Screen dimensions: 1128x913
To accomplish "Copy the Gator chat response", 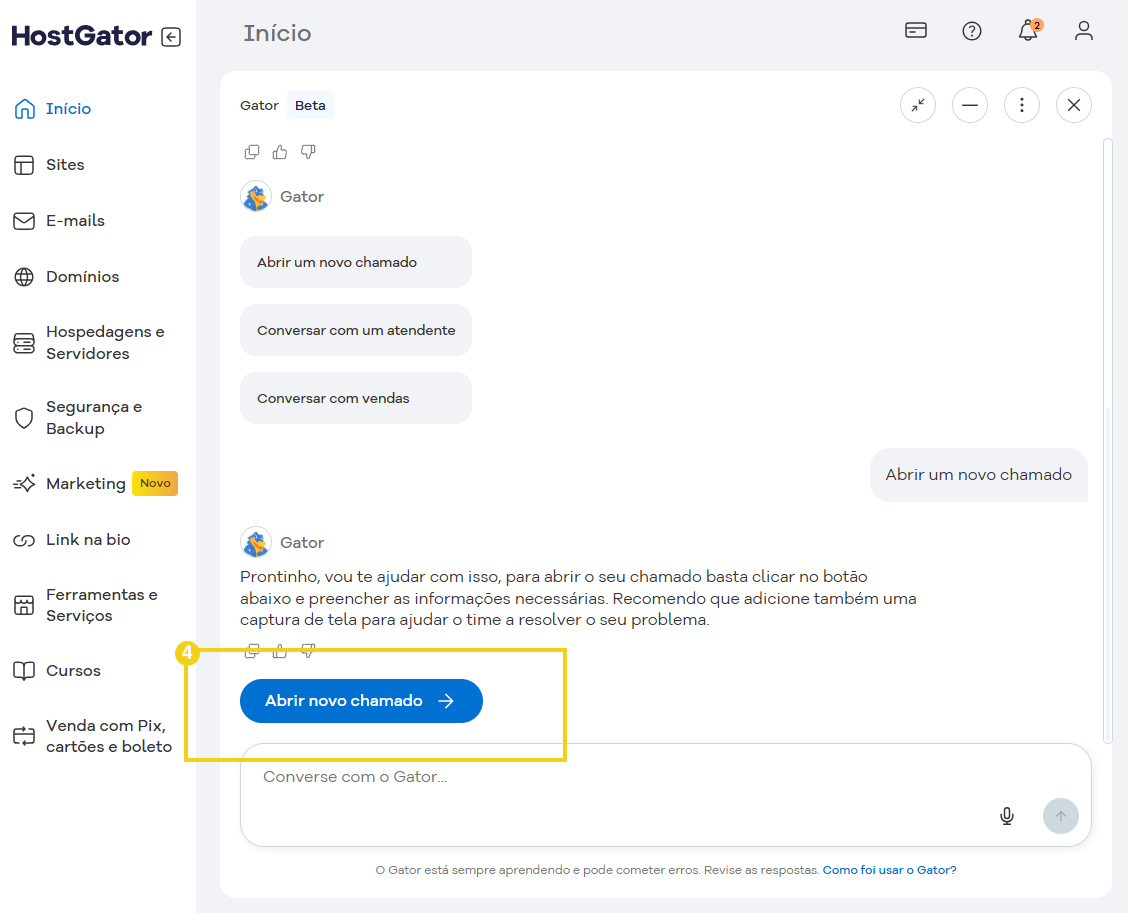I will click(251, 651).
